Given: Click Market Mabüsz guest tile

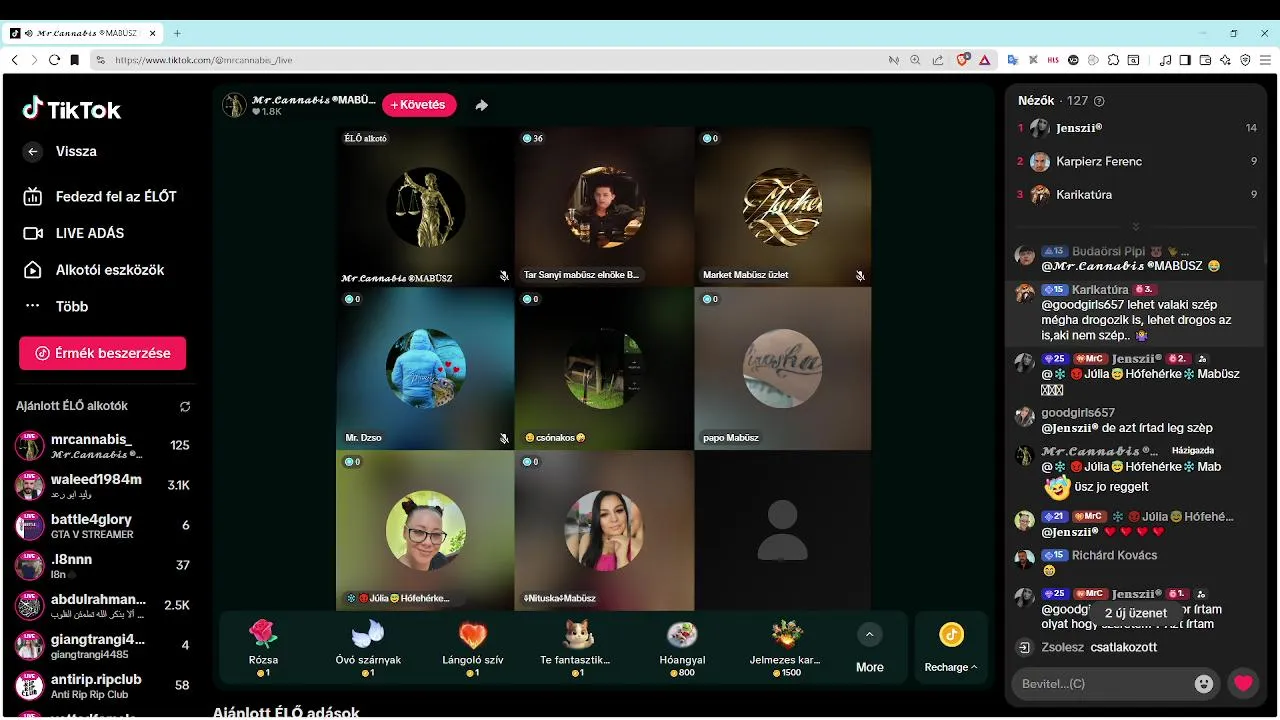Looking at the screenshot, I should tap(783, 207).
